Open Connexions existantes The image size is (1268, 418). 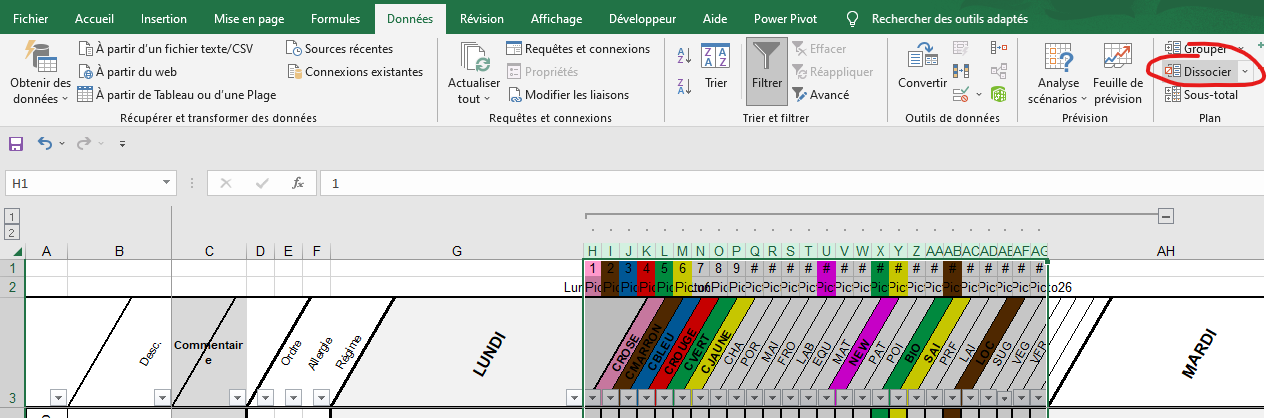[354, 72]
